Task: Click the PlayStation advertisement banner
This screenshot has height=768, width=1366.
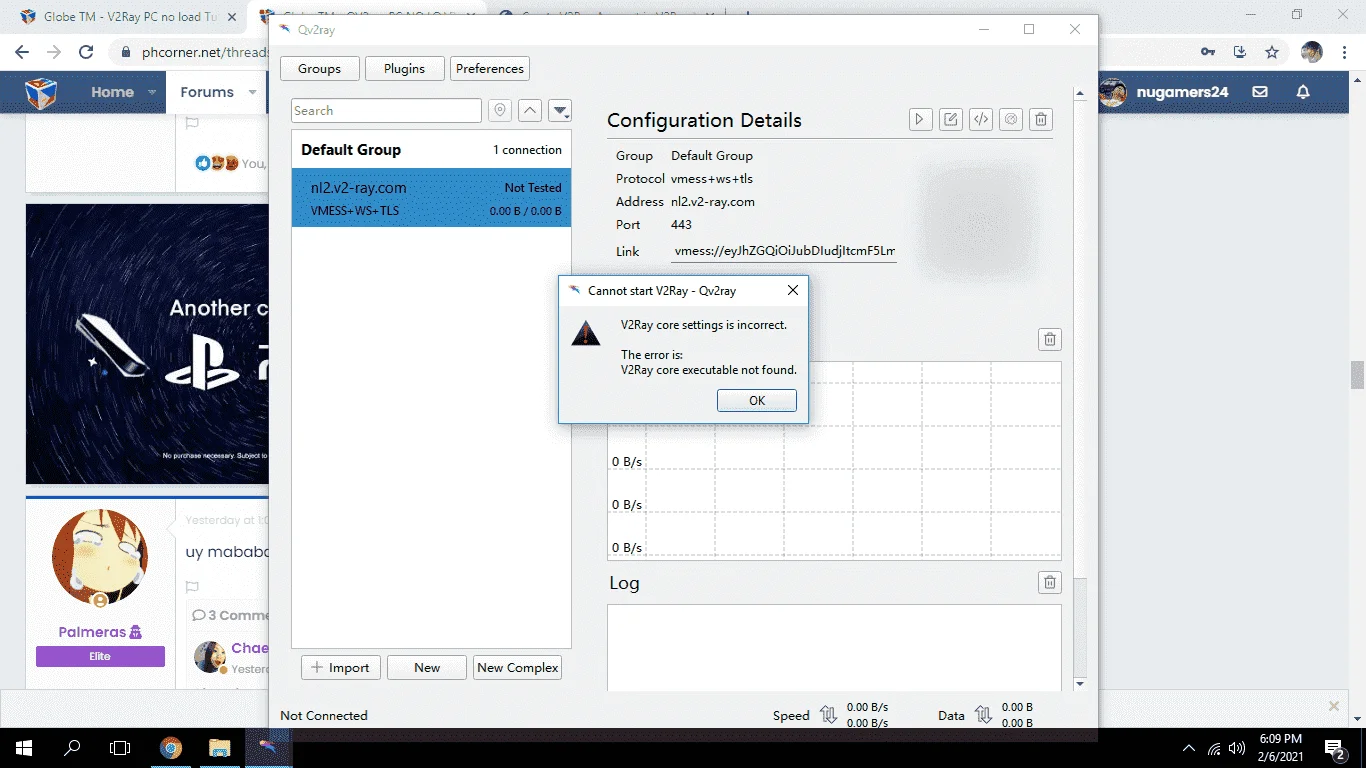Action: [x=147, y=344]
